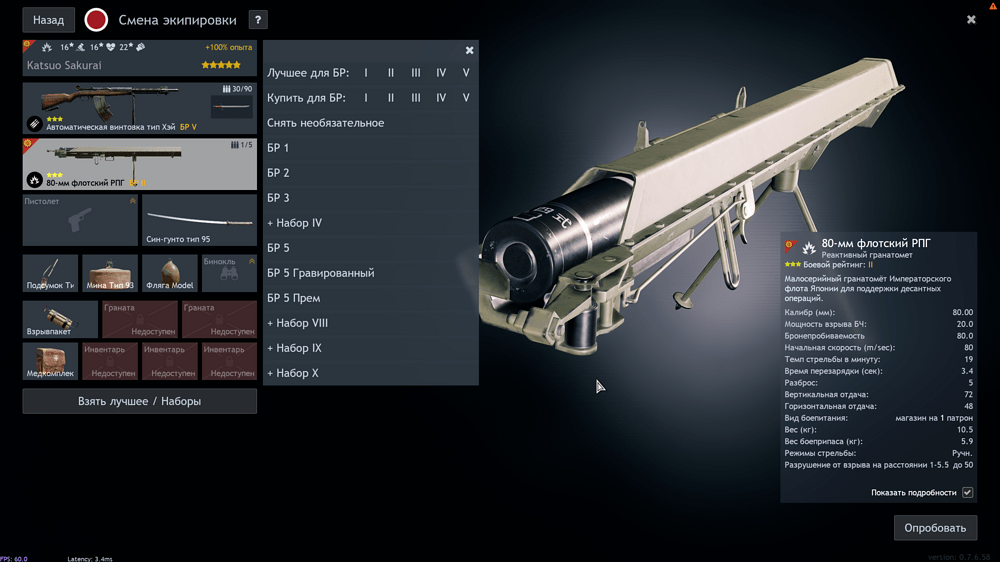
Task: Click the warning triangle icon in top corner
Action: (993, 5)
